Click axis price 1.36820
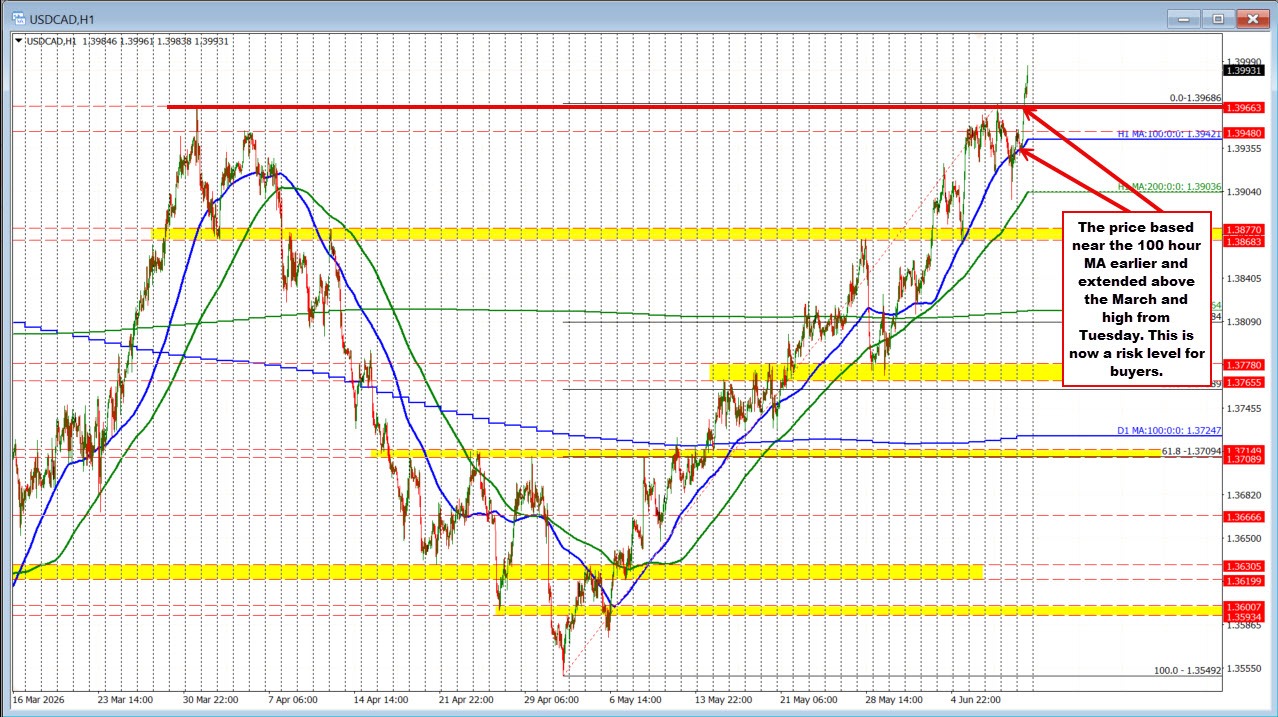 (1244, 496)
